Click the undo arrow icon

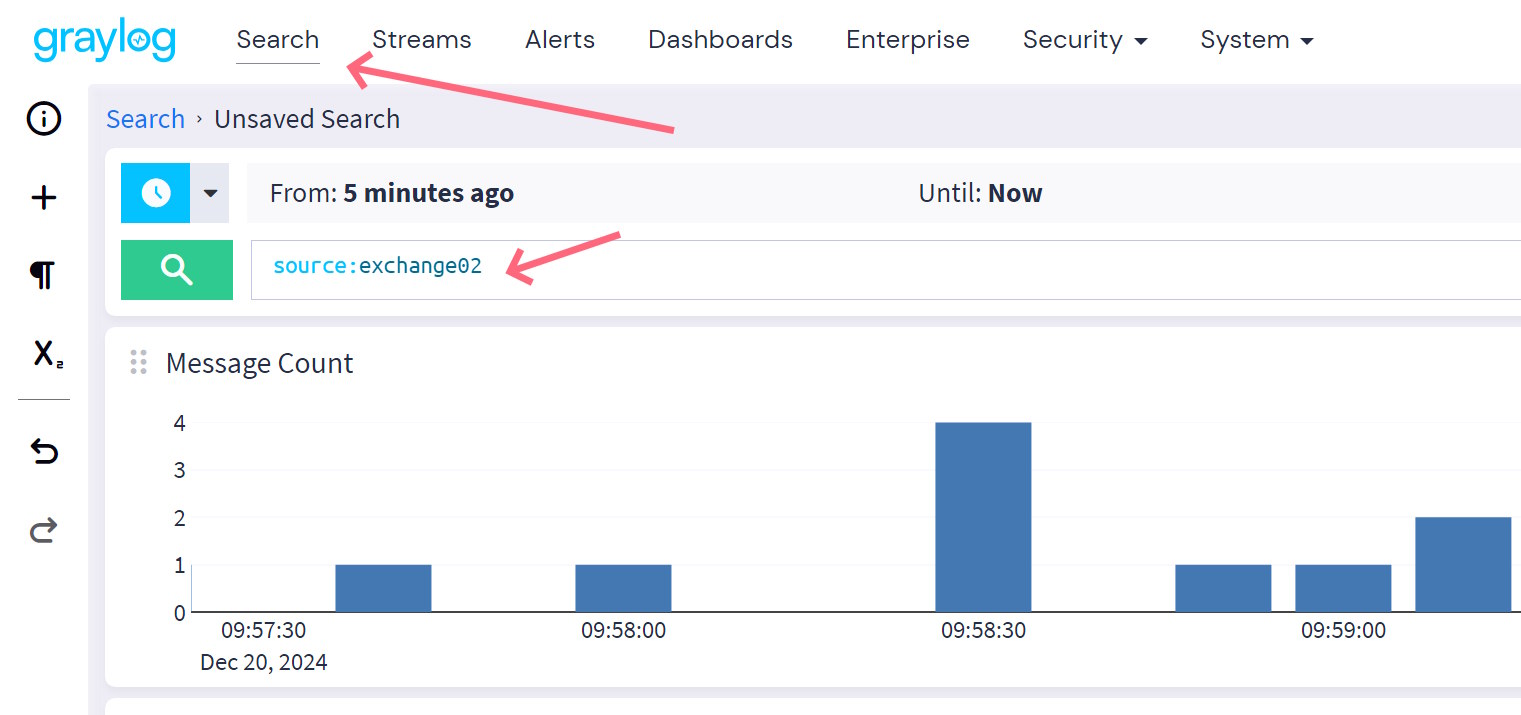pyautogui.click(x=44, y=452)
